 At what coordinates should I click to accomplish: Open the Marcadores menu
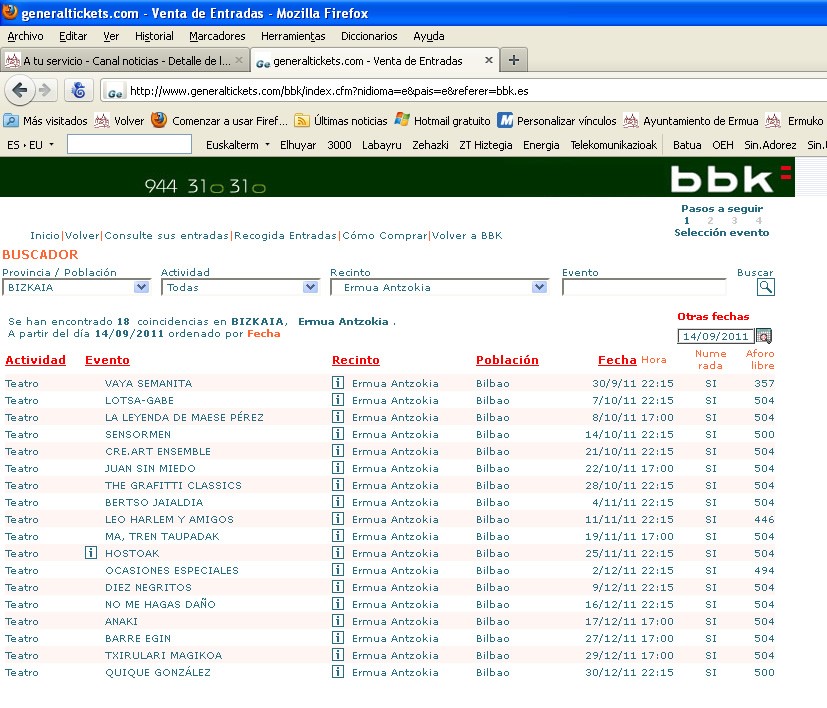coord(217,36)
